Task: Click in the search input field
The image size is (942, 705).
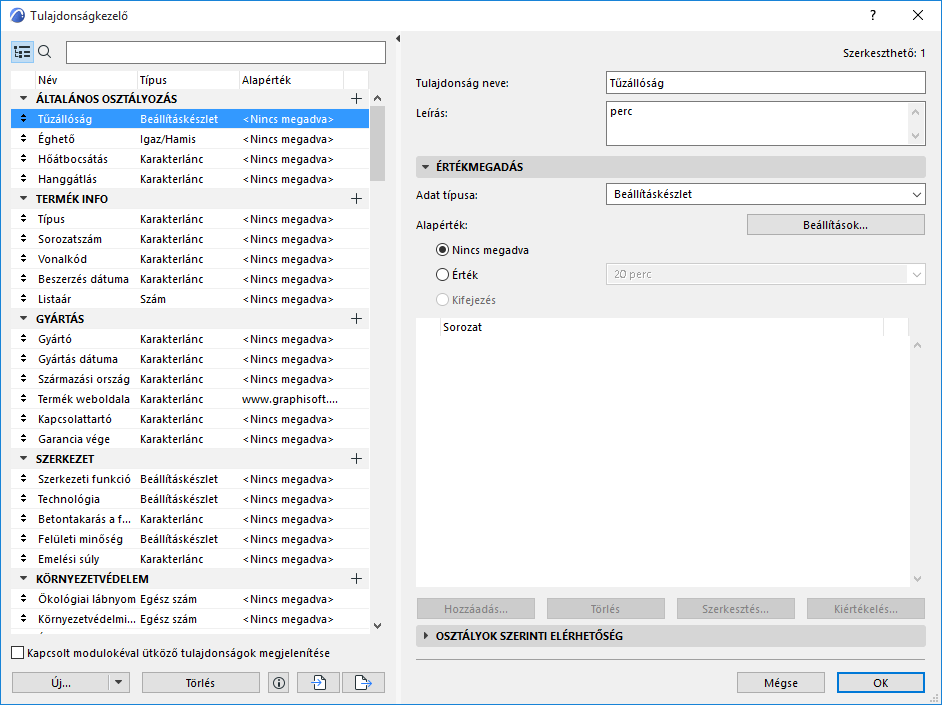Action: click(226, 52)
